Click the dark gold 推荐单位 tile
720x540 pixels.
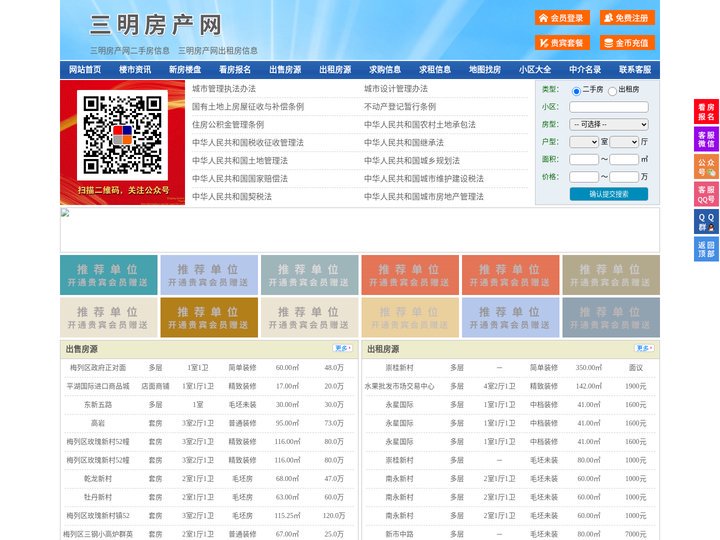[209, 317]
